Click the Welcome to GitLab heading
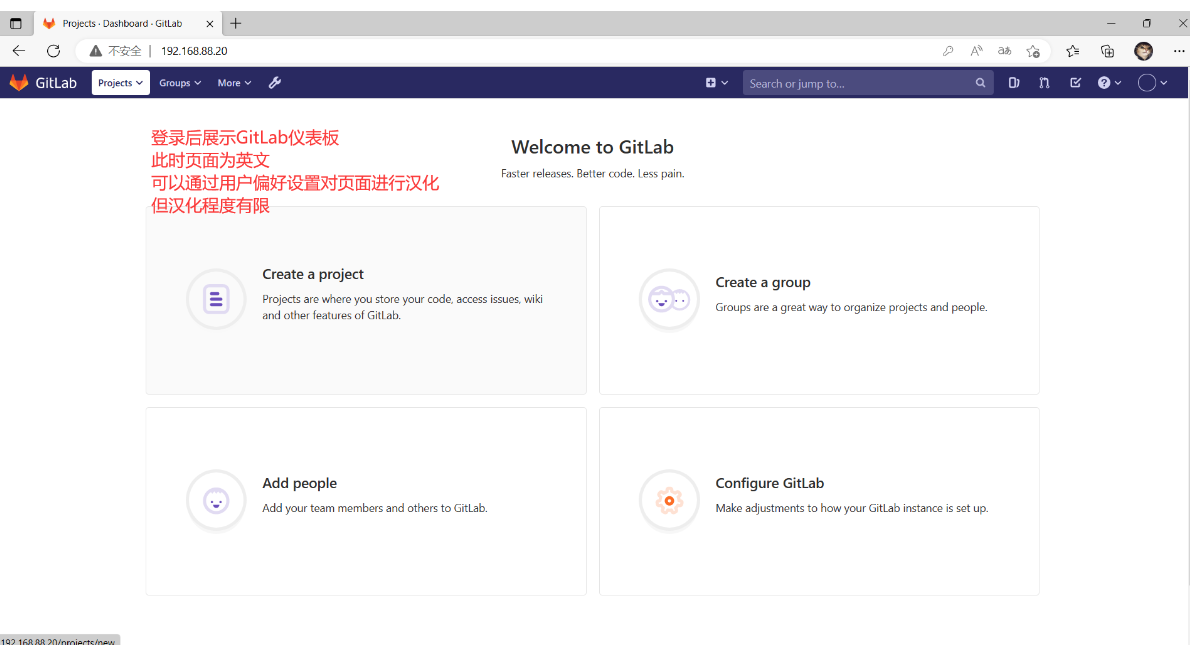 point(593,147)
